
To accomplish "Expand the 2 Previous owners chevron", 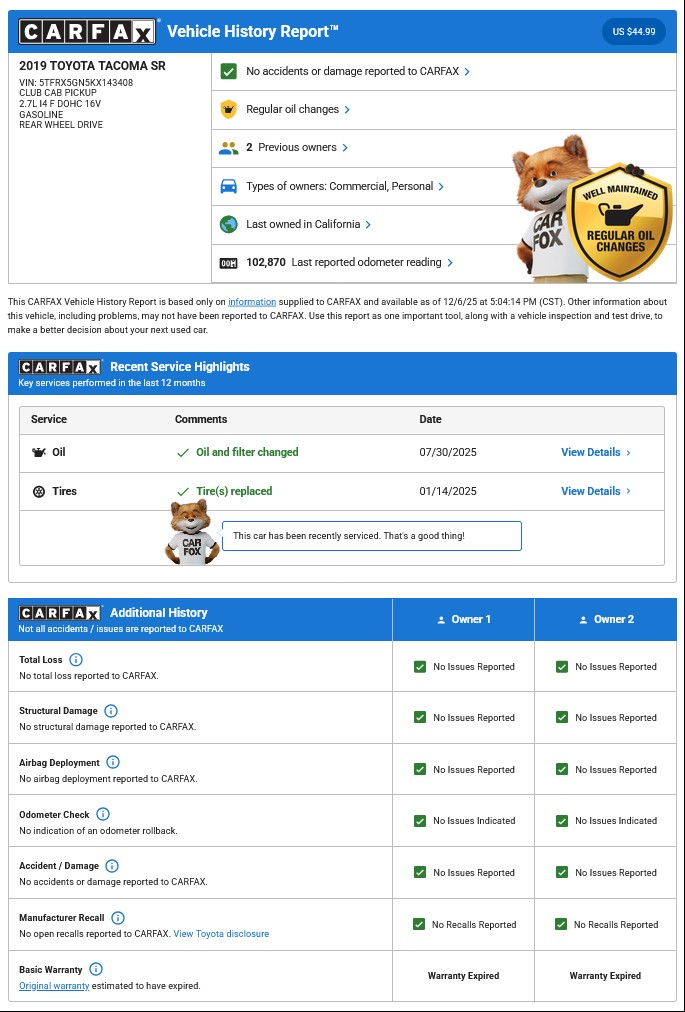I will (345, 148).
